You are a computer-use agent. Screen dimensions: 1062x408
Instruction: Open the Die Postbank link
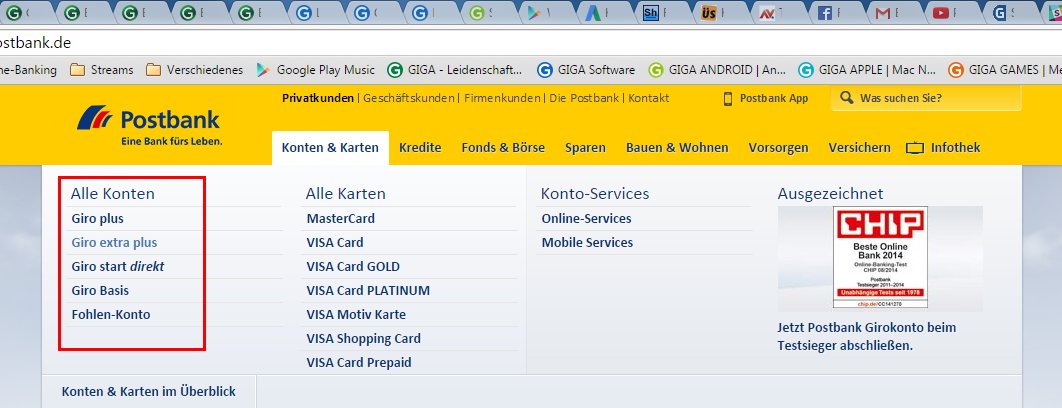point(584,98)
